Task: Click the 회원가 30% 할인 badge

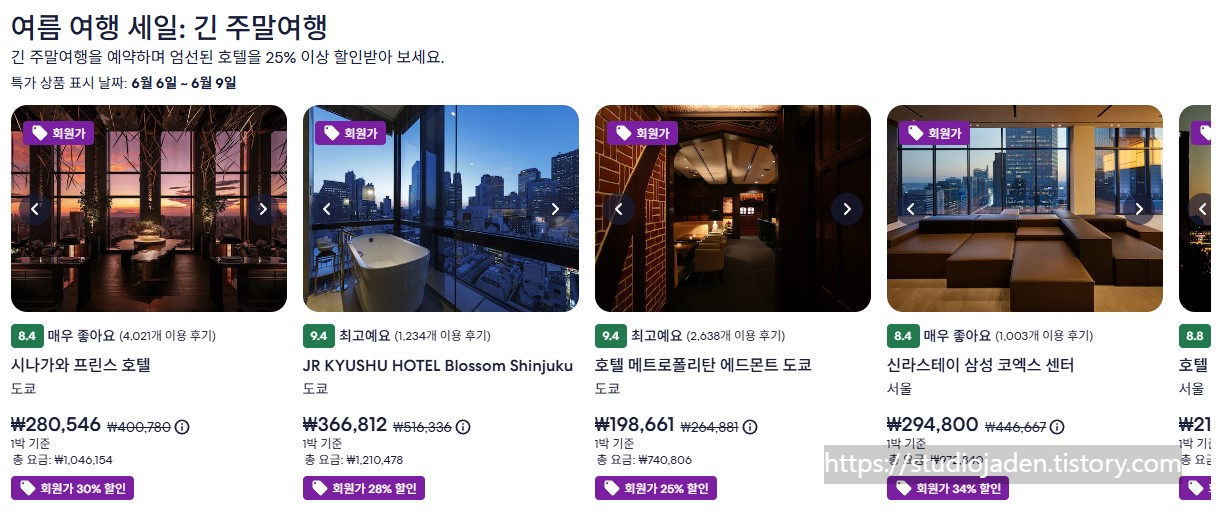Action: 72,488
